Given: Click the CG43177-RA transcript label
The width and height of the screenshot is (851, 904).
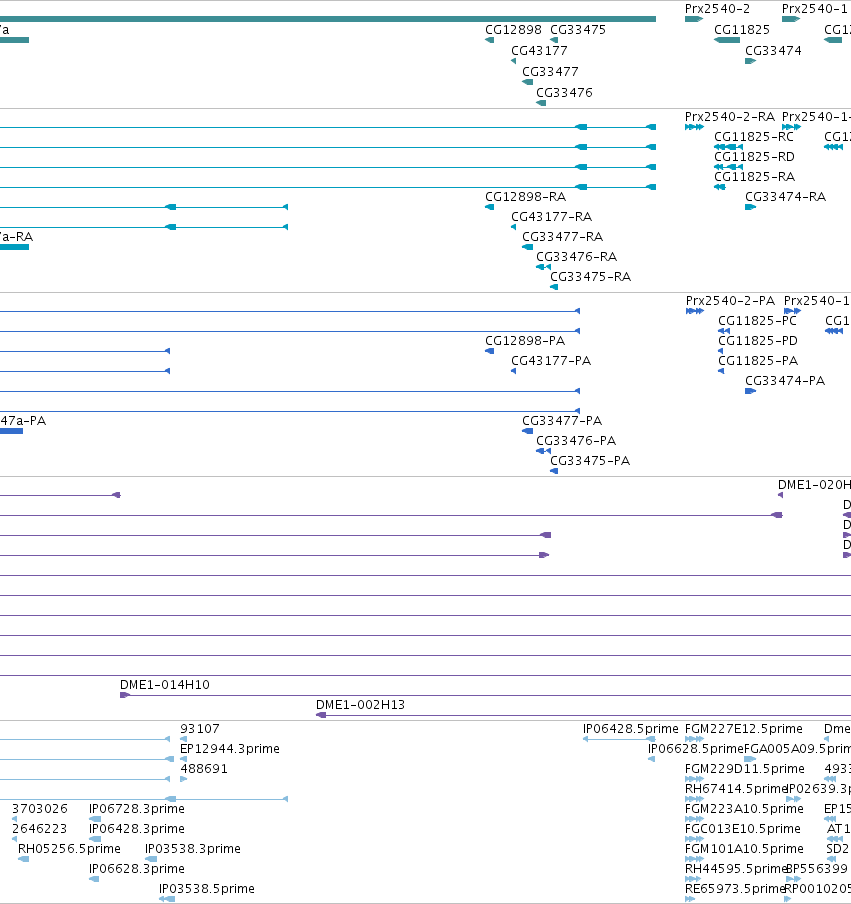Looking at the screenshot, I should (551, 217).
